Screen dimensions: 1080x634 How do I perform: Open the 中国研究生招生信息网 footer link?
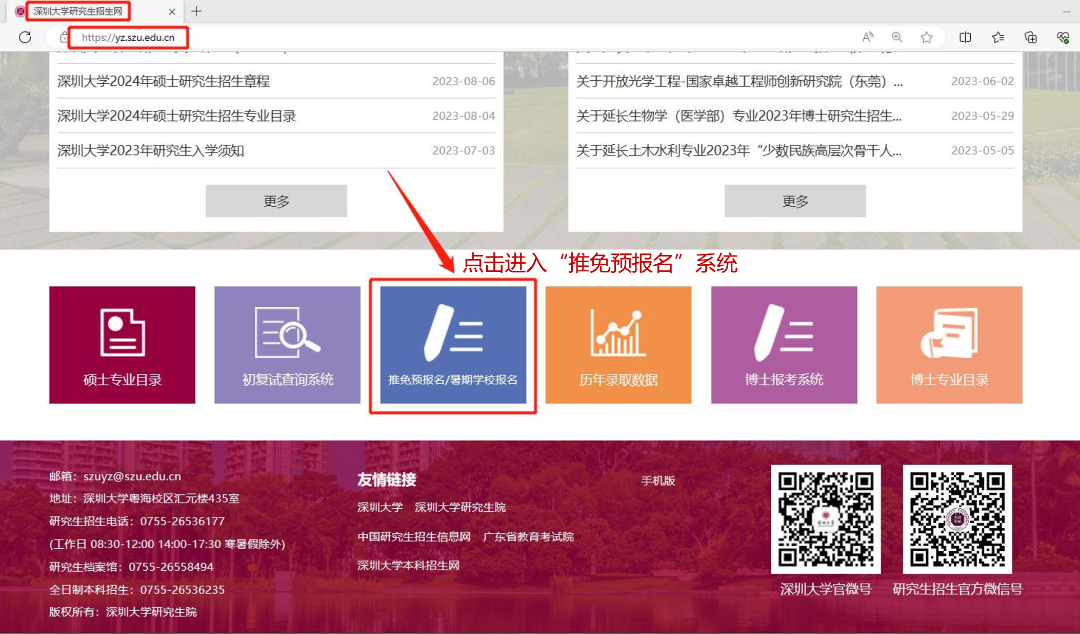tap(414, 537)
